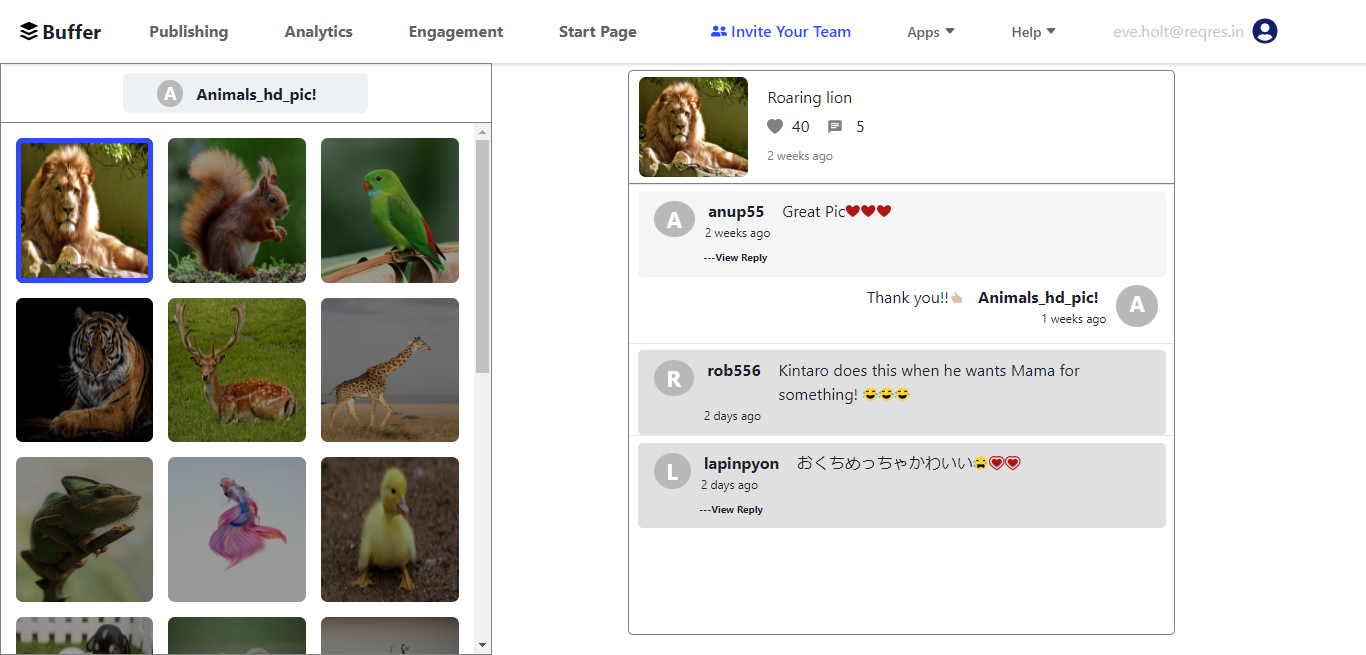Select the tiger photo thumbnail
Image resolution: width=1366 pixels, height=655 pixels.
point(85,370)
